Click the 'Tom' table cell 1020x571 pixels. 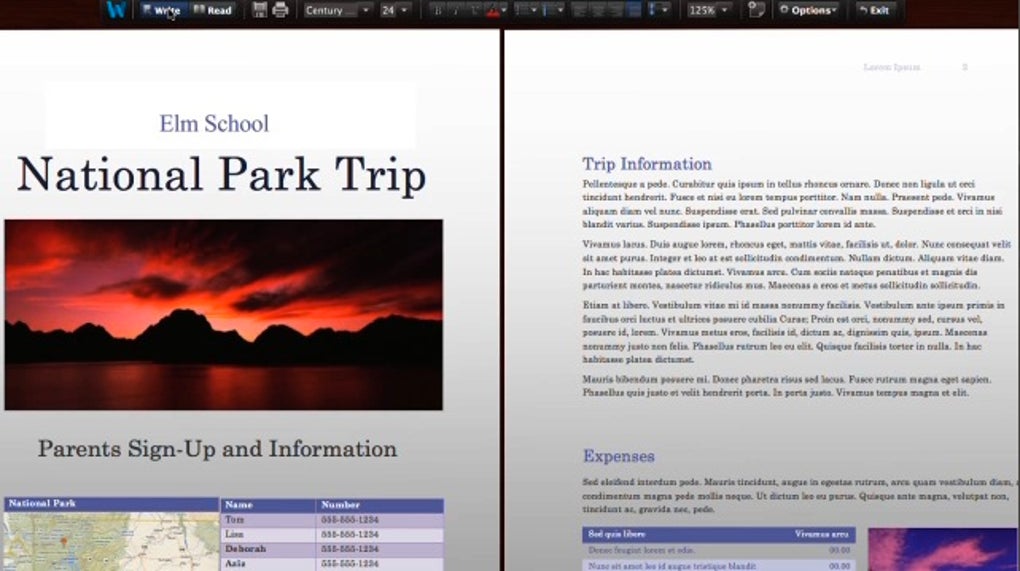[268, 520]
